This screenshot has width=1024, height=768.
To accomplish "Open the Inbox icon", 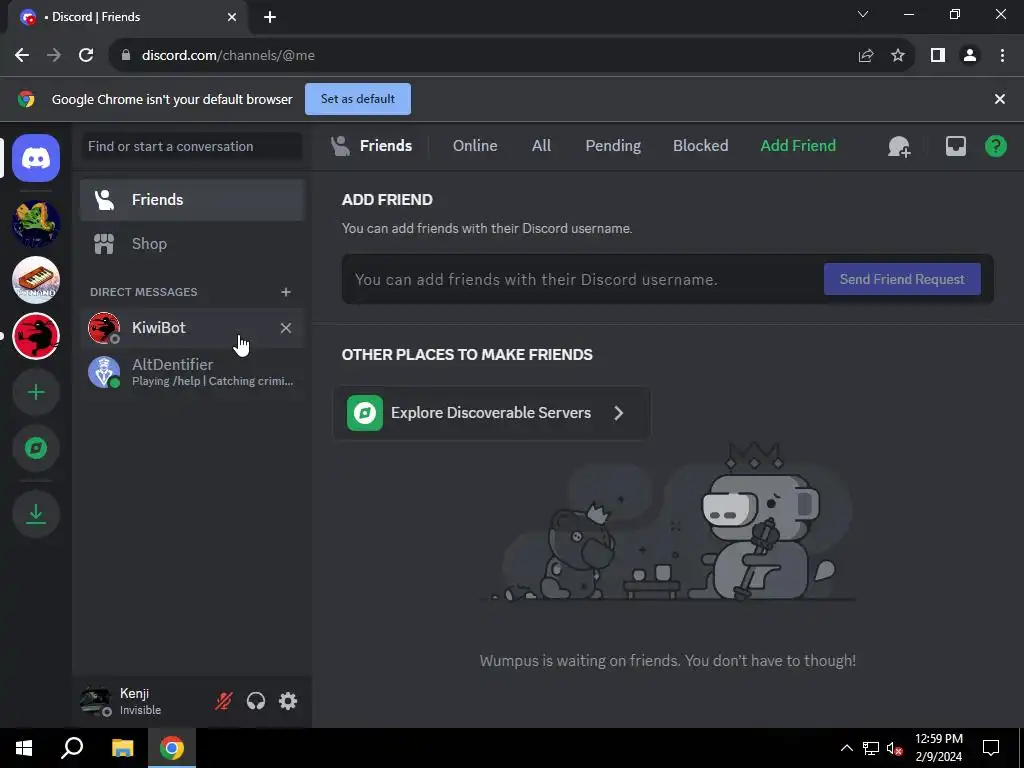I will pos(955,146).
